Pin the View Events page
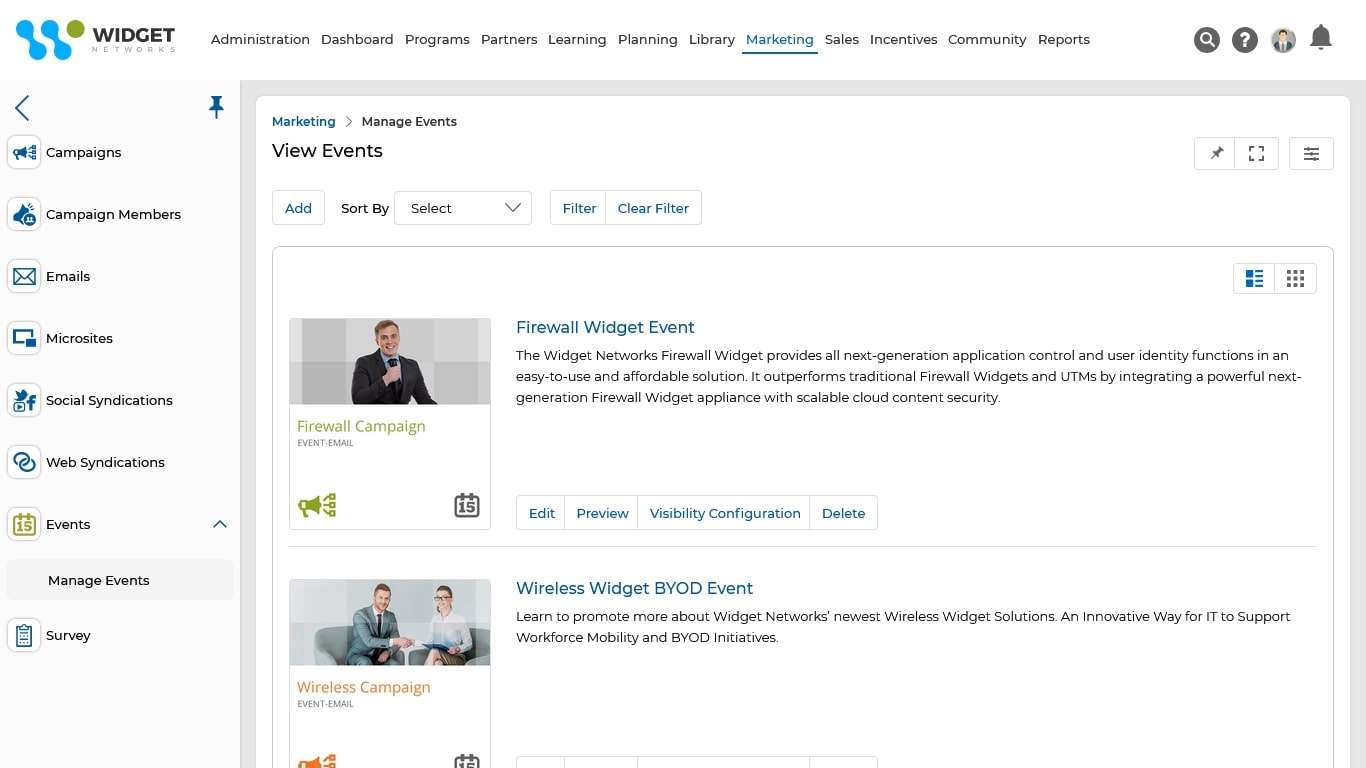The width and height of the screenshot is (1366, 768). [1214, 153]
